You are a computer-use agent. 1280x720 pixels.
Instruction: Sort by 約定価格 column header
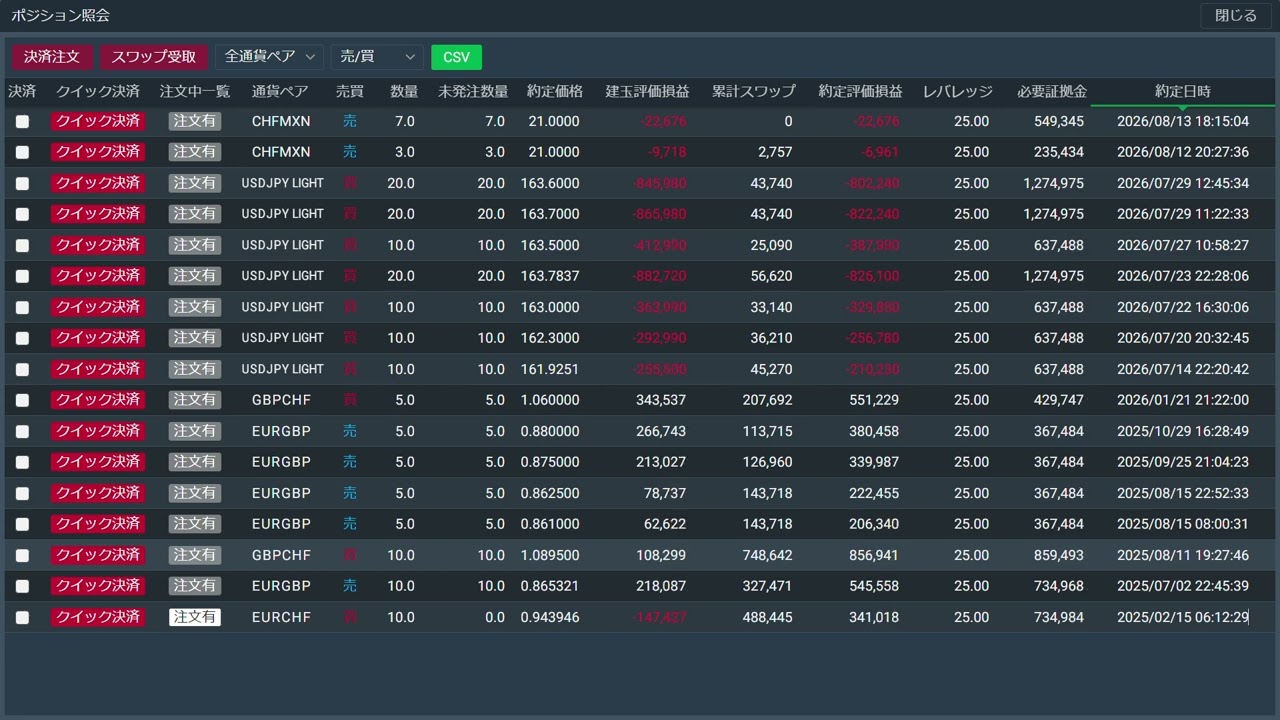555,91
